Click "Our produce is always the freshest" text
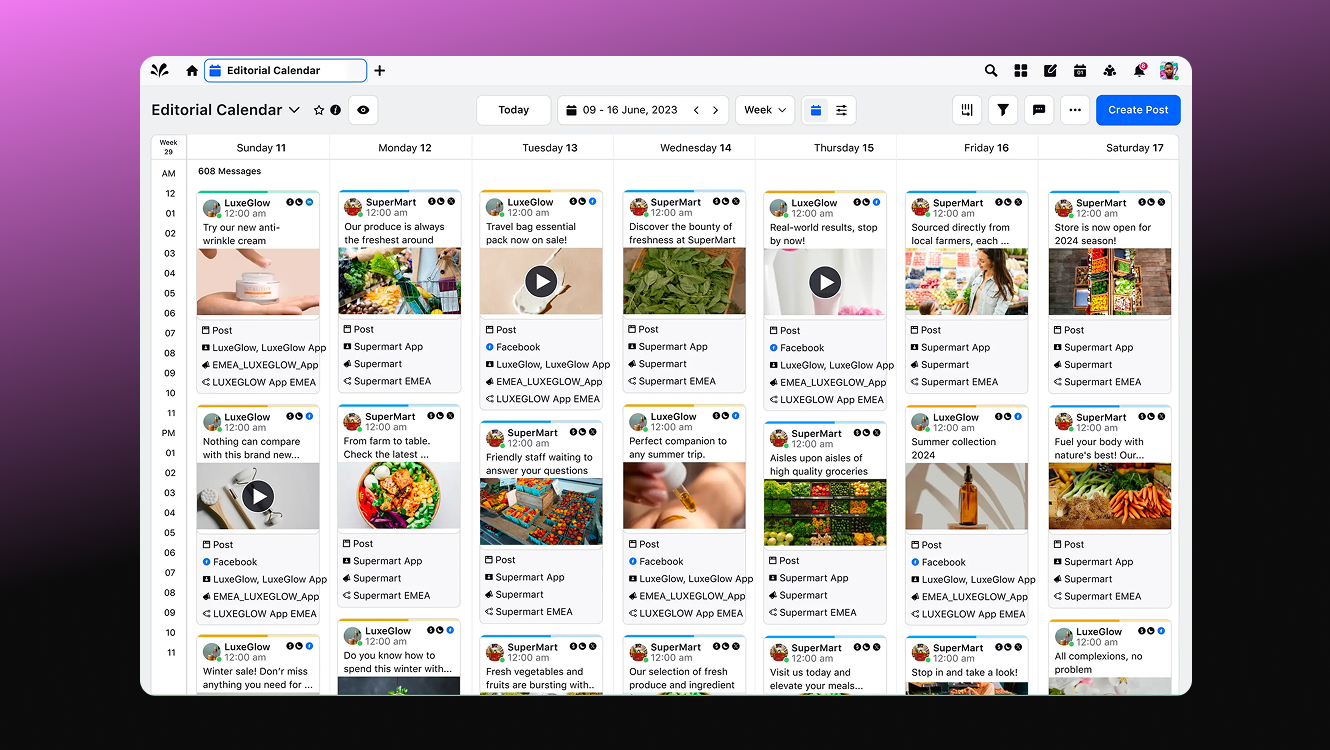Viewport: 1330px width, 750px height. click(x=394, y=234)
